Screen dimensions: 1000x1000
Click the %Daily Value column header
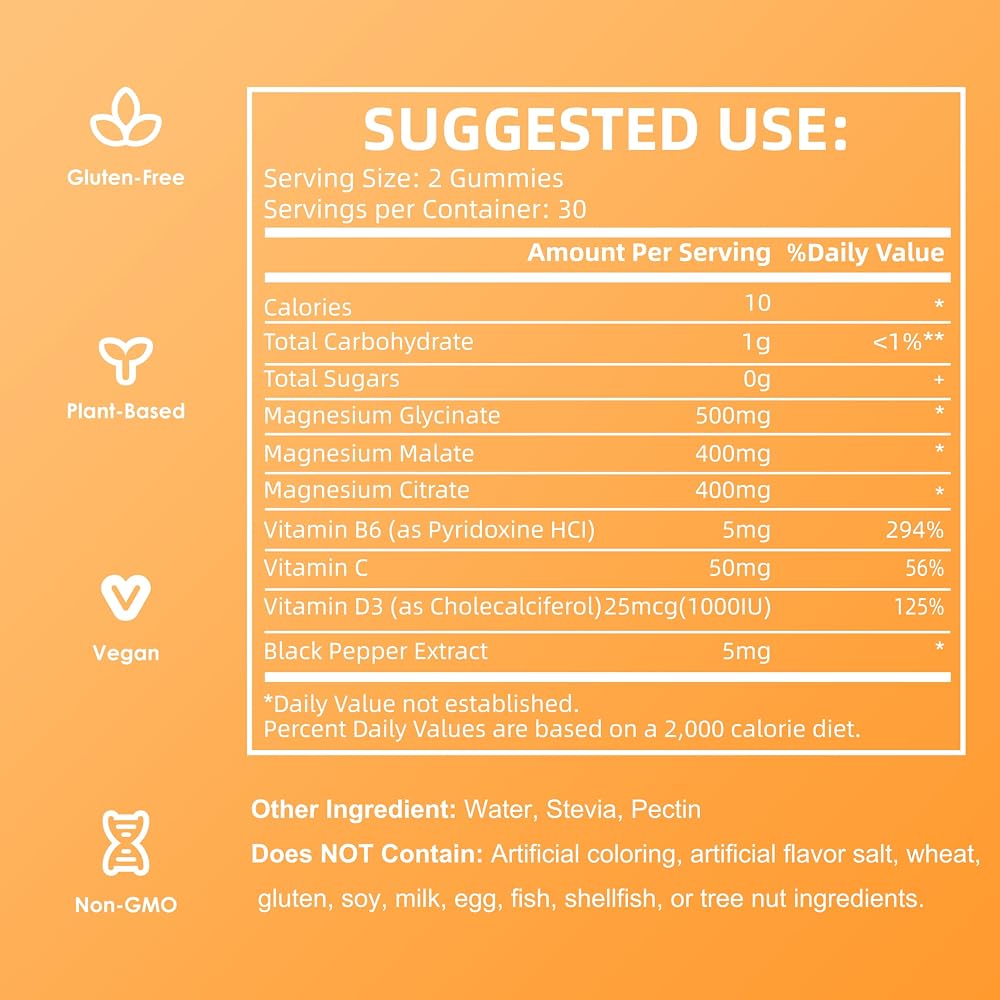[865, 253]
